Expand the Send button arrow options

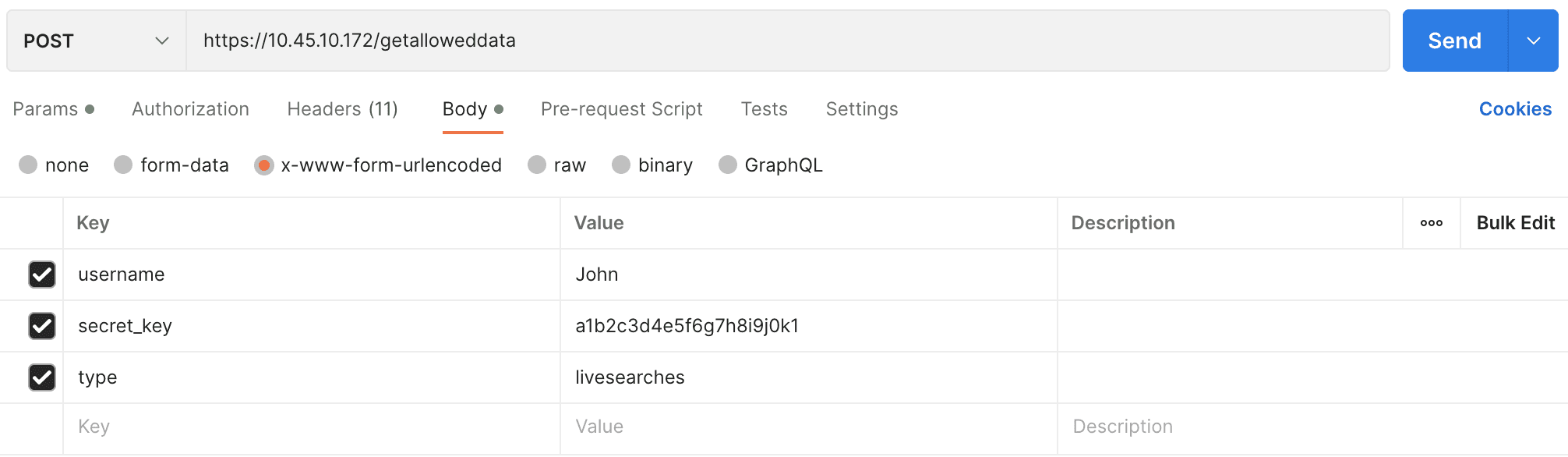pos(1533,41)
